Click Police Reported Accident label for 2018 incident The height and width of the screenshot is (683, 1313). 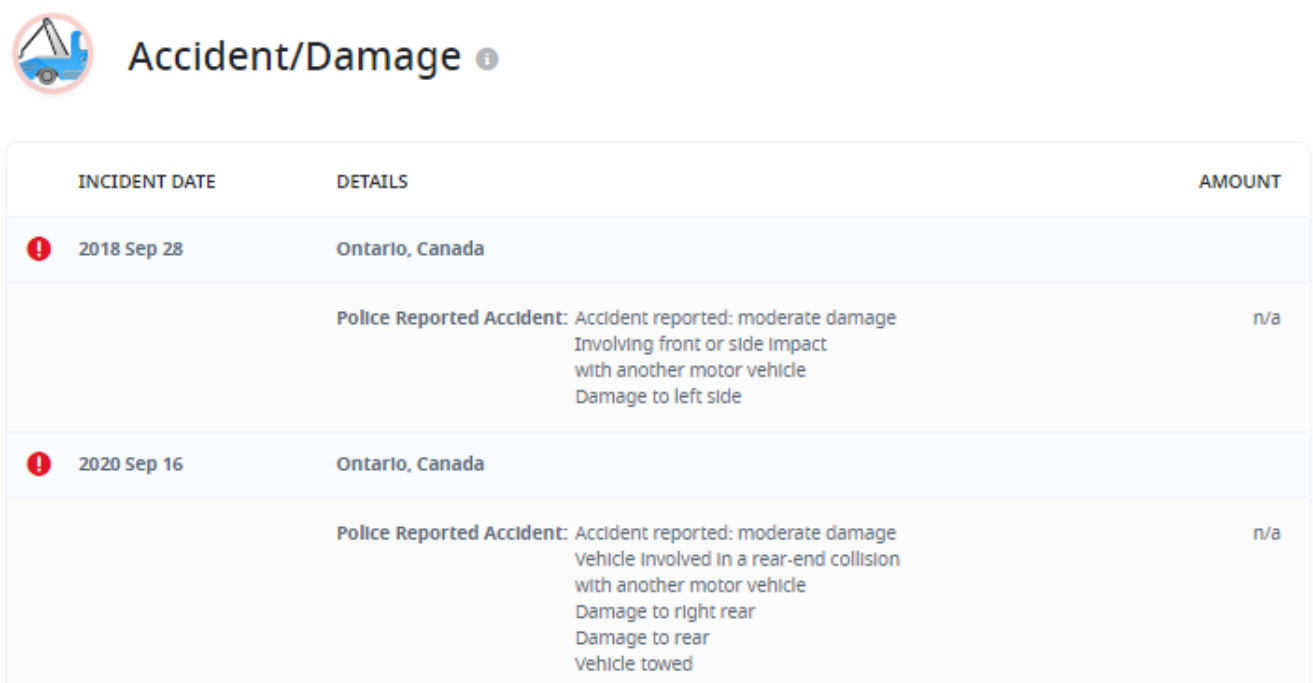point(452,318)
